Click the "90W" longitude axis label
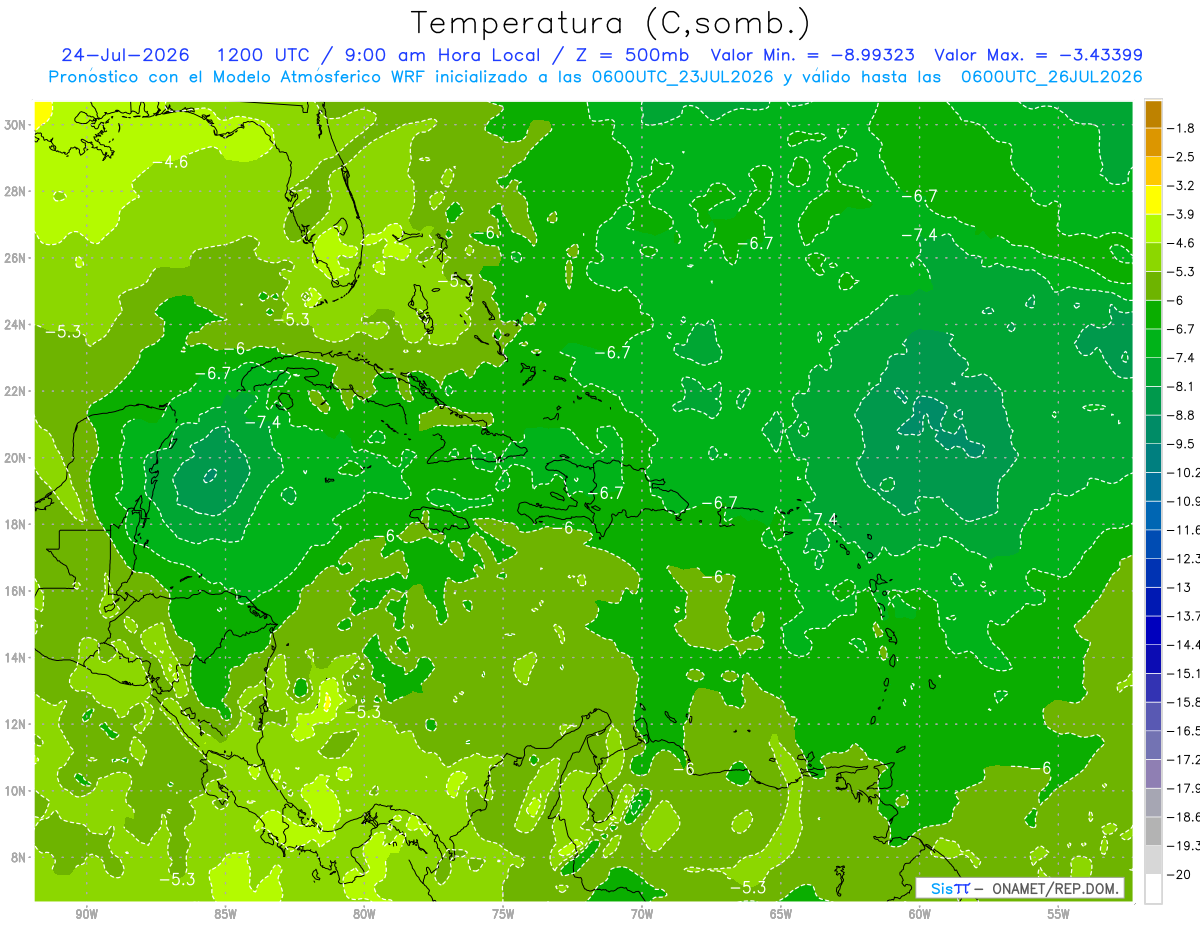Viewport: 1200px width, 927px height. point(86,914)
